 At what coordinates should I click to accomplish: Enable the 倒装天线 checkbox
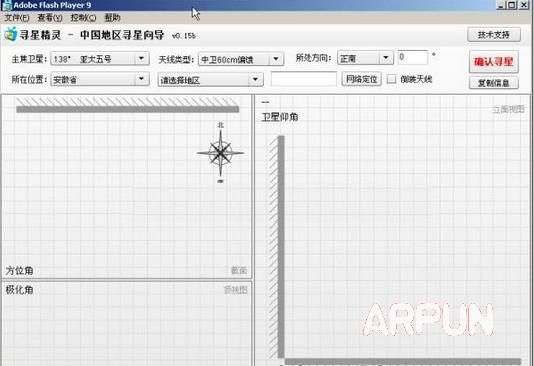[392, 79]
